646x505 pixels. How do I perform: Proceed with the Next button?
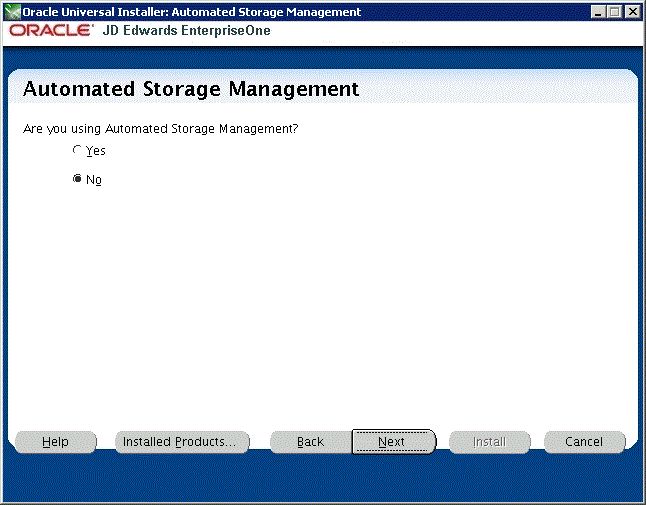pos(392,442)
